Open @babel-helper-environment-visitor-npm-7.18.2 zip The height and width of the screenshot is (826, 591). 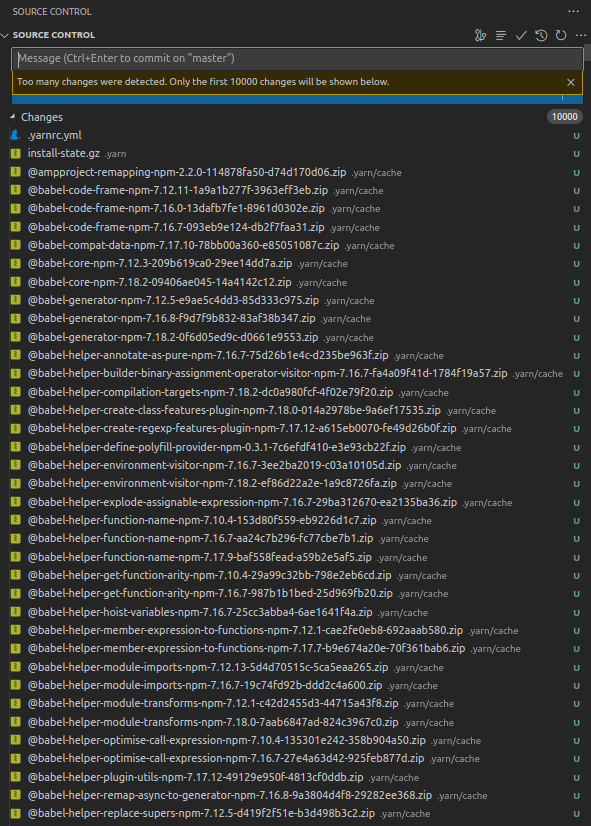click(212, 484)
